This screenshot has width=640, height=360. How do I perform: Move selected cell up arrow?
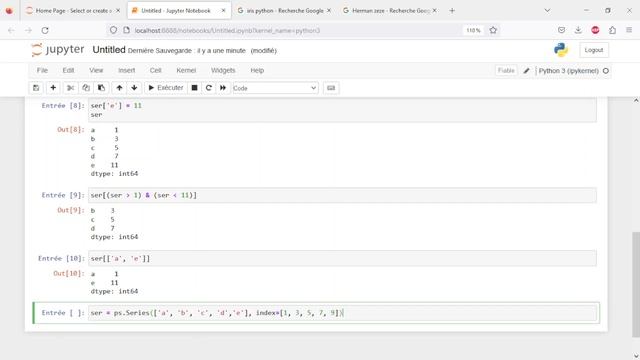point(119,88)
